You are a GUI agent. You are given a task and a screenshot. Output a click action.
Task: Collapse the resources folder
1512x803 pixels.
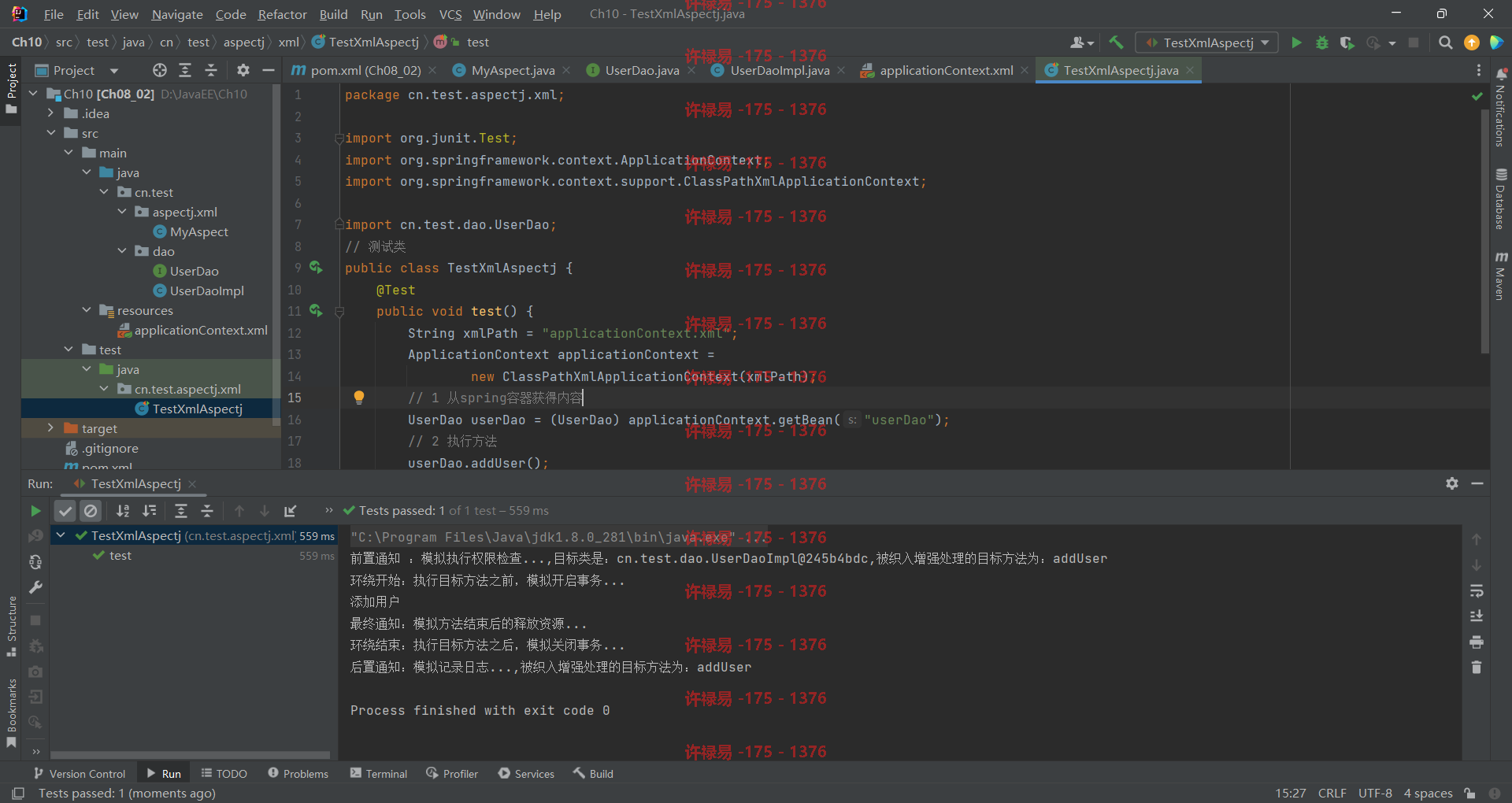[87, 310]
